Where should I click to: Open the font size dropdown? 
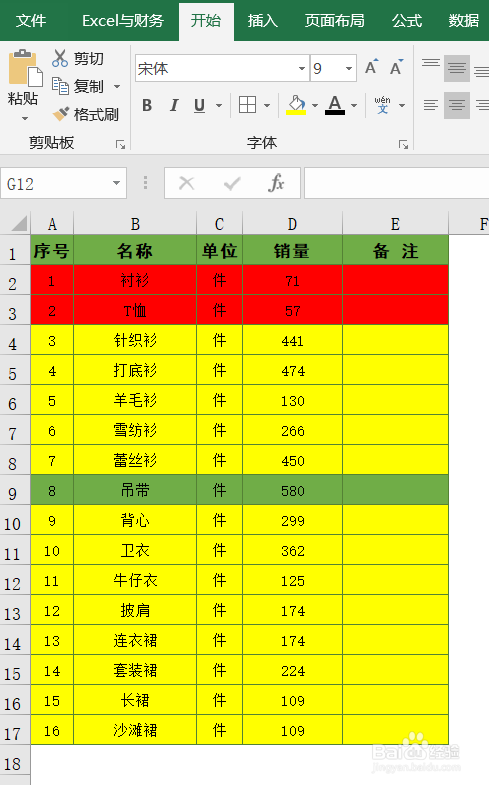click(349, 68)
